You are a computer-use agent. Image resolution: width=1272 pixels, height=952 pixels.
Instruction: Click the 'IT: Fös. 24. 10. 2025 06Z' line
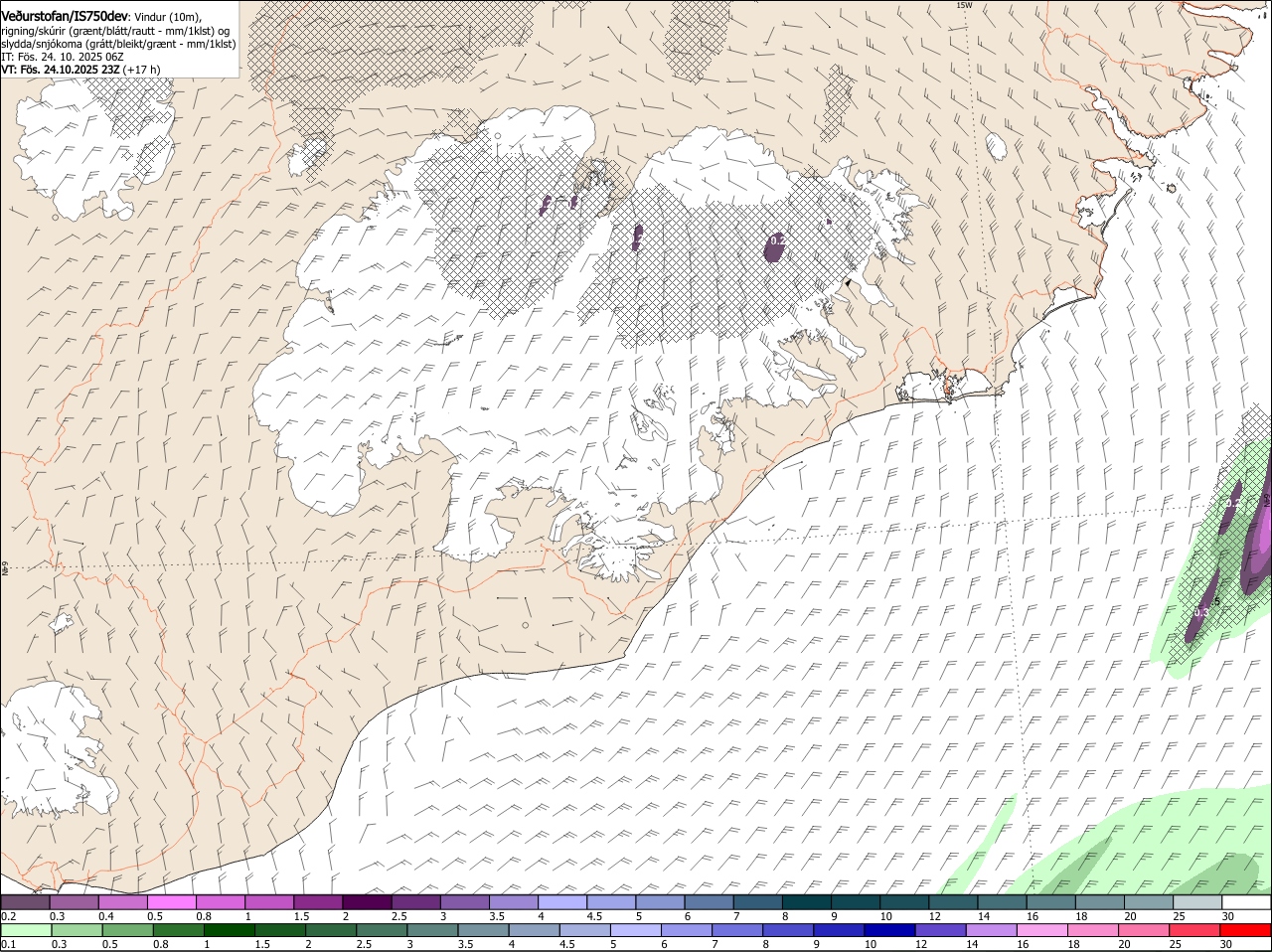click(x=63, y=57)
